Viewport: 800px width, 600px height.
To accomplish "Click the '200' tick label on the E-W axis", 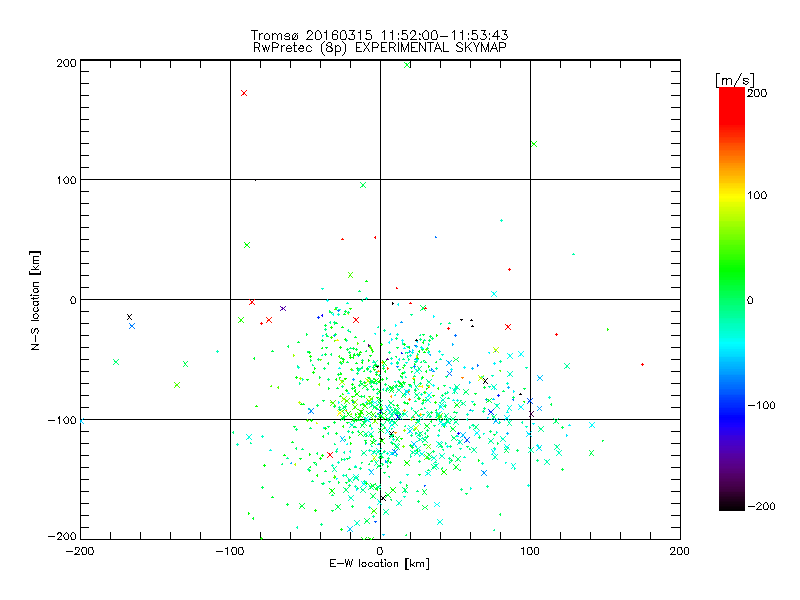I will coord(680,551).
